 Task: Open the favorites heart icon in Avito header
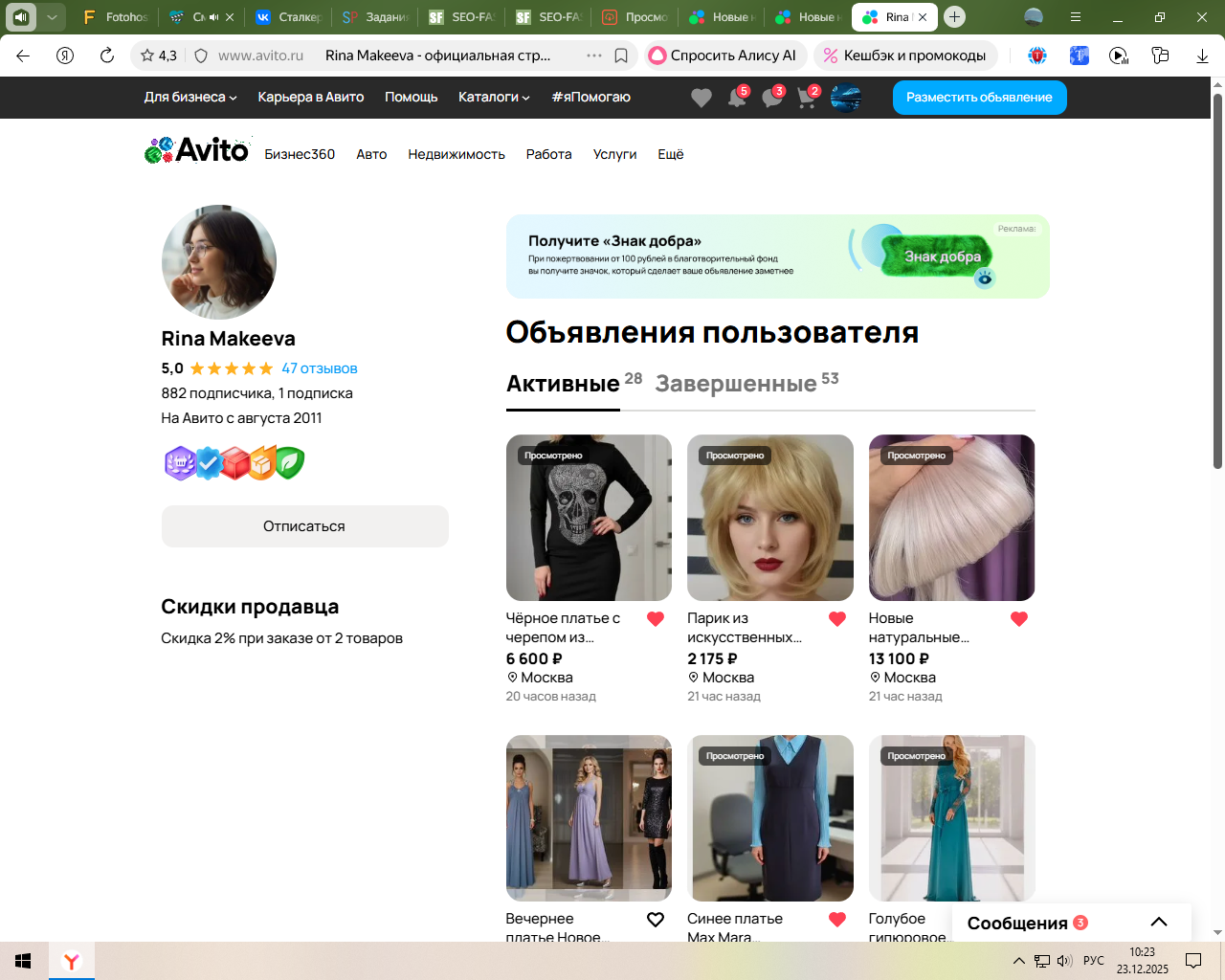[702, 98]
